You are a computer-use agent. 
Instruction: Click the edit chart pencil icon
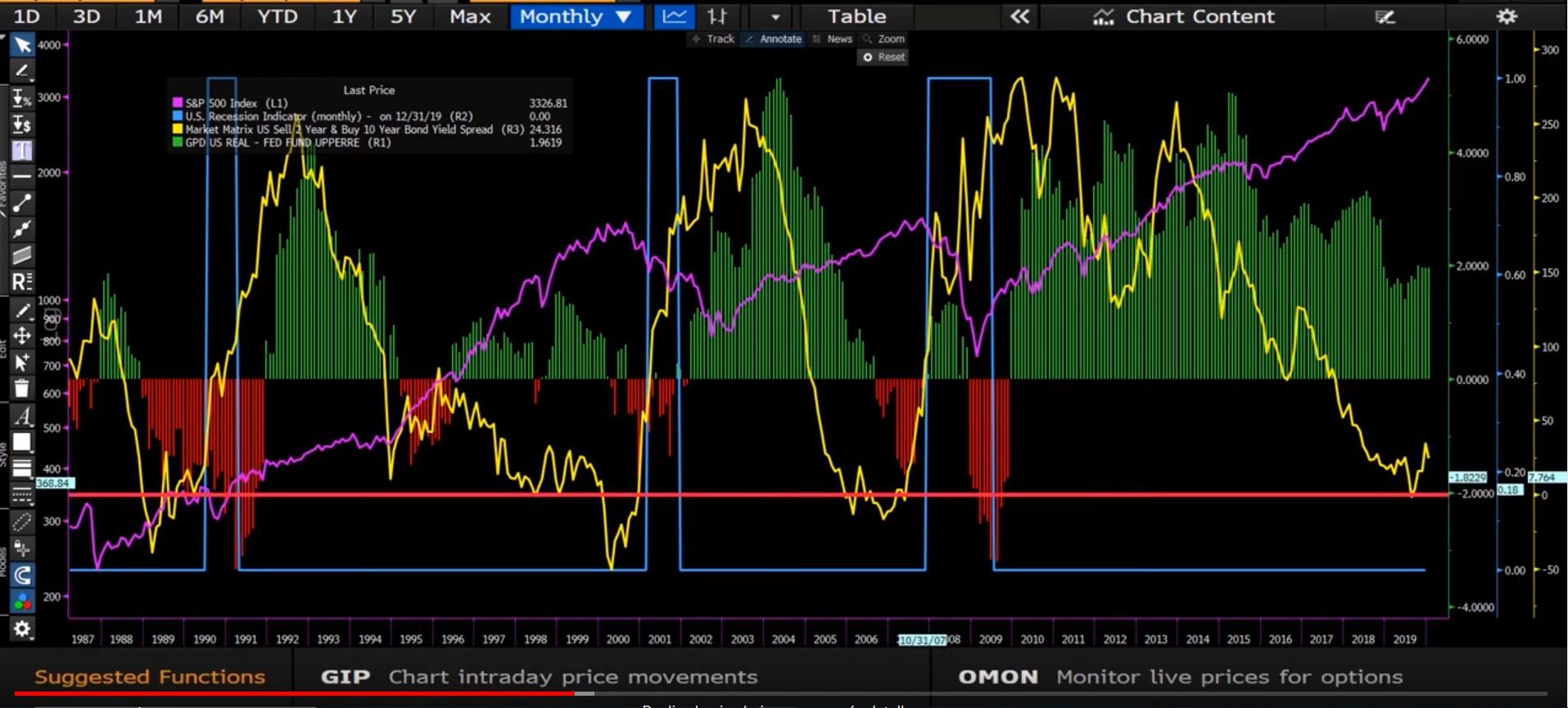(1385, 16)
